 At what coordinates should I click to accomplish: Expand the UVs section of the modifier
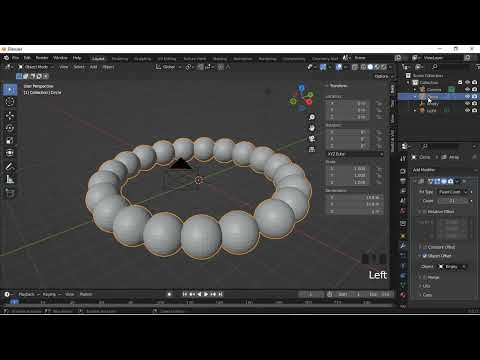click(x=426, y=286)
